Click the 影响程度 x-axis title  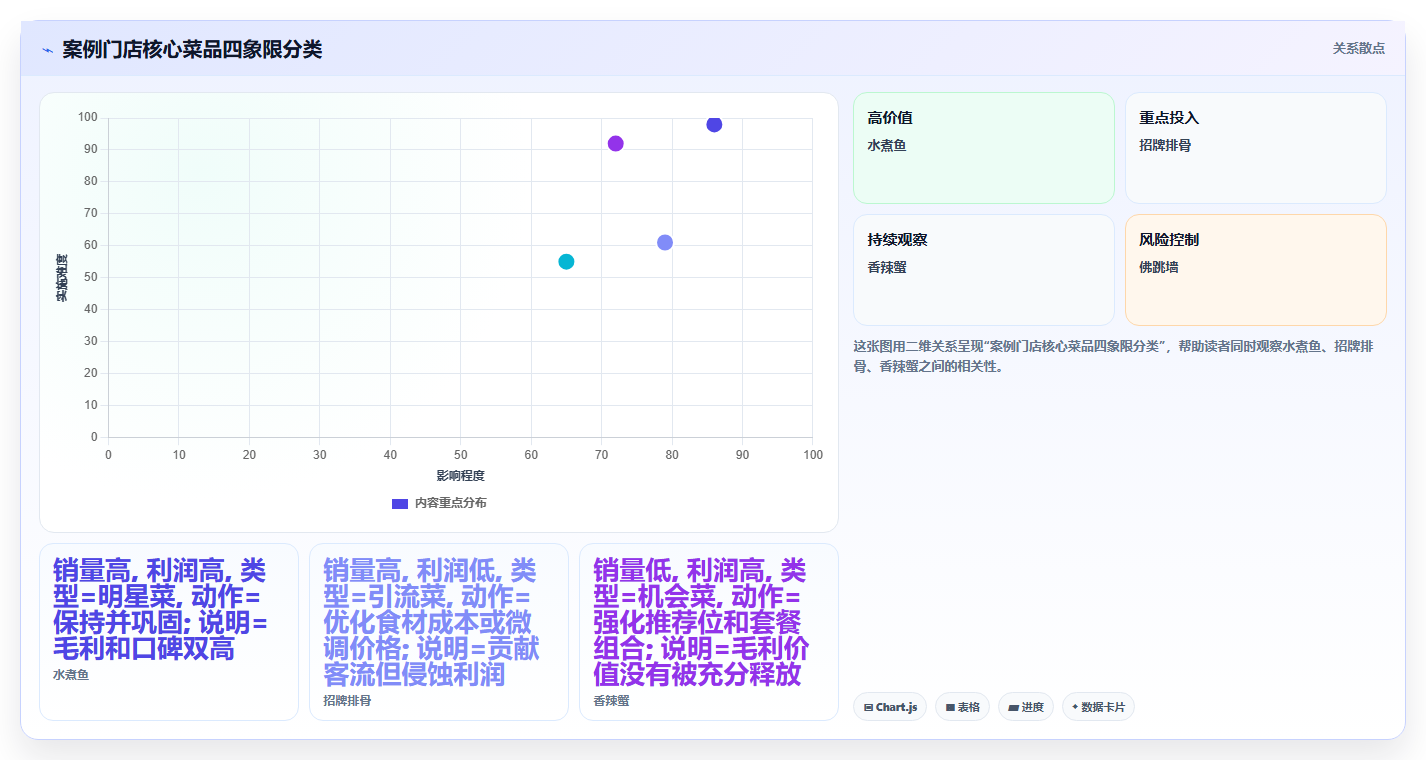[461, 476]
